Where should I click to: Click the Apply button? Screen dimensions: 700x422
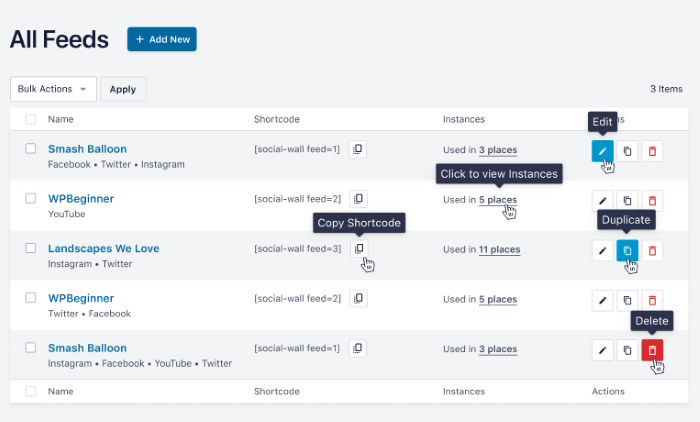[123, 89]
